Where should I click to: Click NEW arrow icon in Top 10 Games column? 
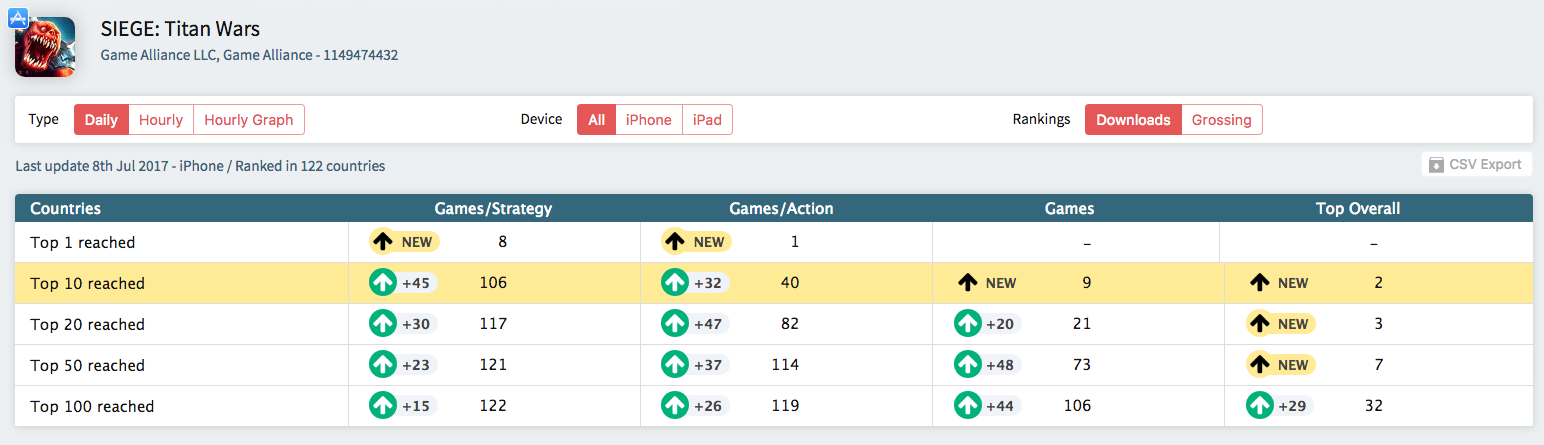pos(967,283)
